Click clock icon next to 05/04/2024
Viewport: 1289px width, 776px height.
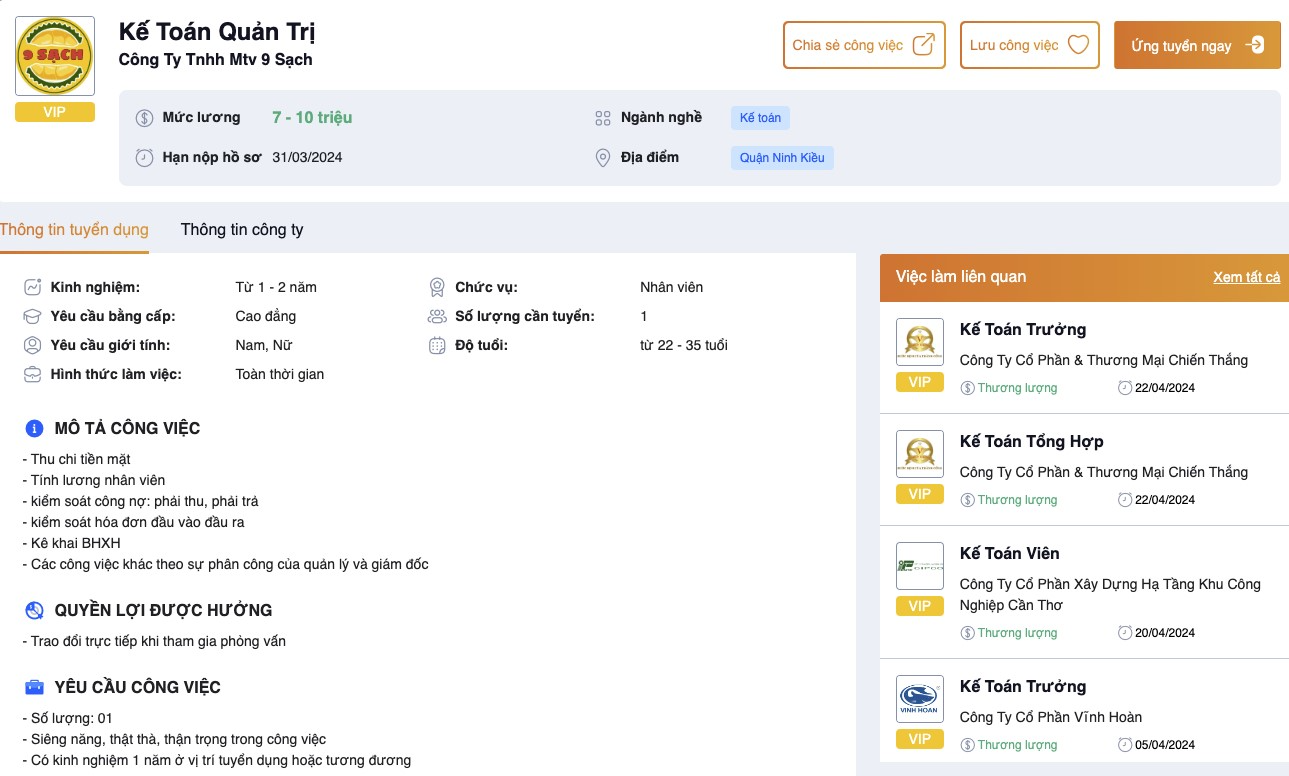[1125, 744]
